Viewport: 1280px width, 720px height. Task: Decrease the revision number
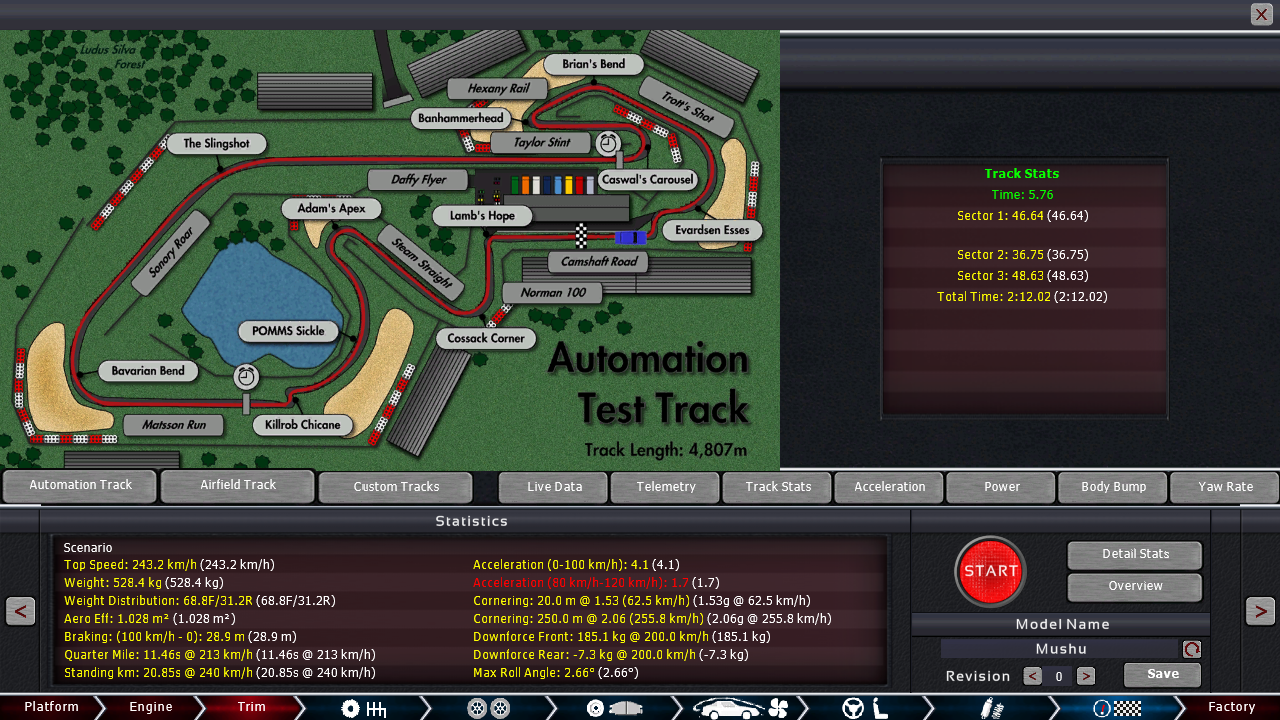click(x=1033, y=676)
